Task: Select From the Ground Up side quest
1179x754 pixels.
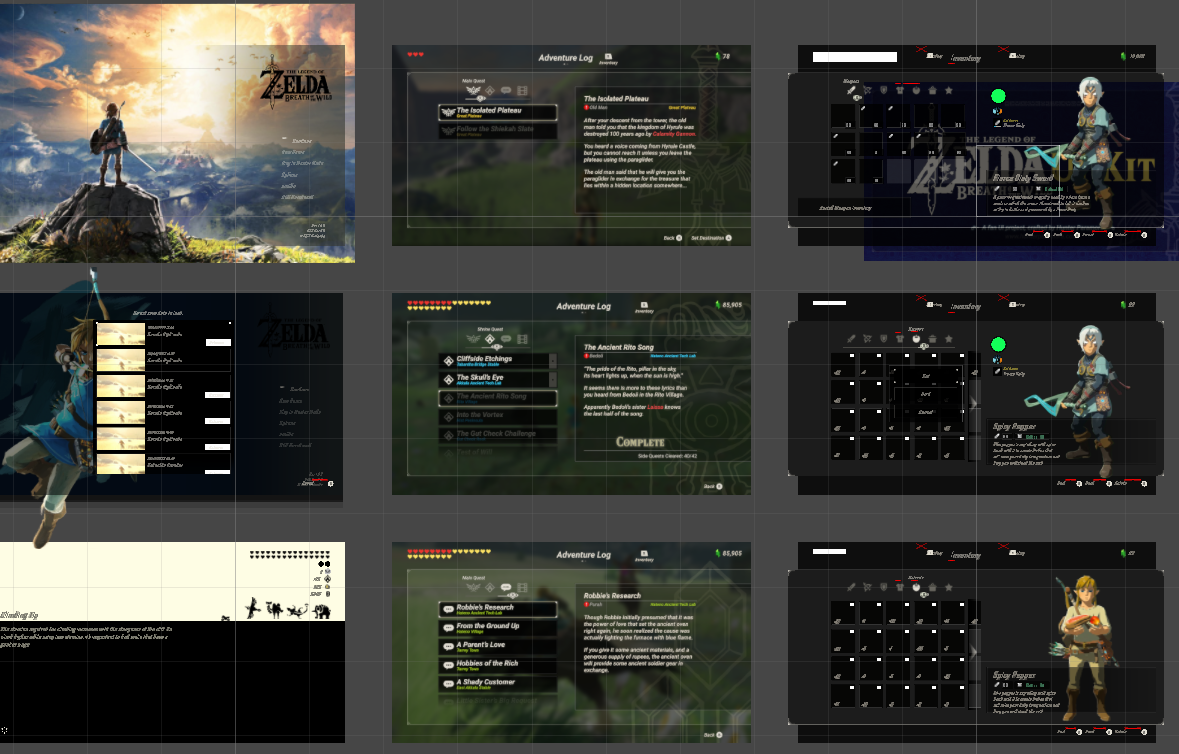Action: (498, 628)
